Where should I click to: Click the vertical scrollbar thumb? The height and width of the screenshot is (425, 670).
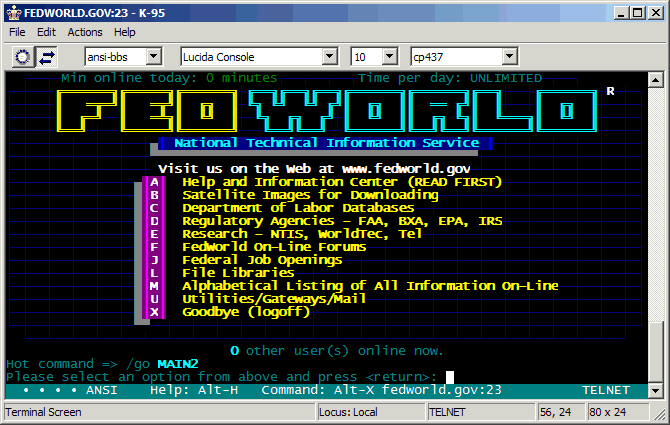[655, 352]
